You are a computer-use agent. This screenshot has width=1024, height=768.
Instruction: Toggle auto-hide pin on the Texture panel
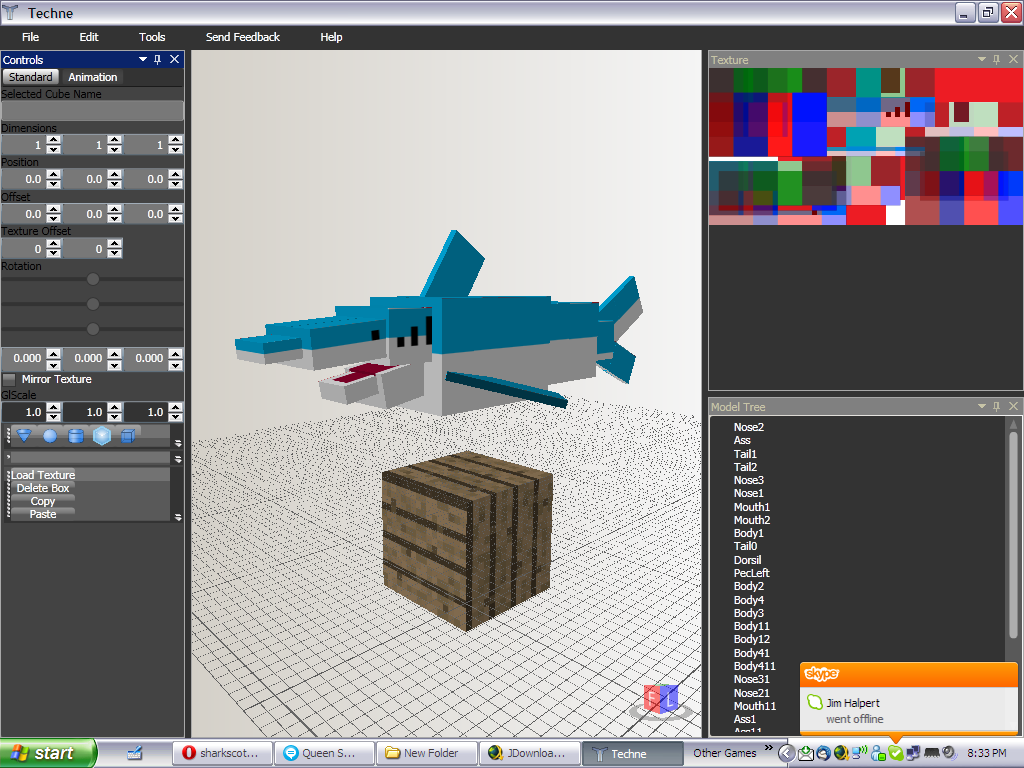(994, 59)
